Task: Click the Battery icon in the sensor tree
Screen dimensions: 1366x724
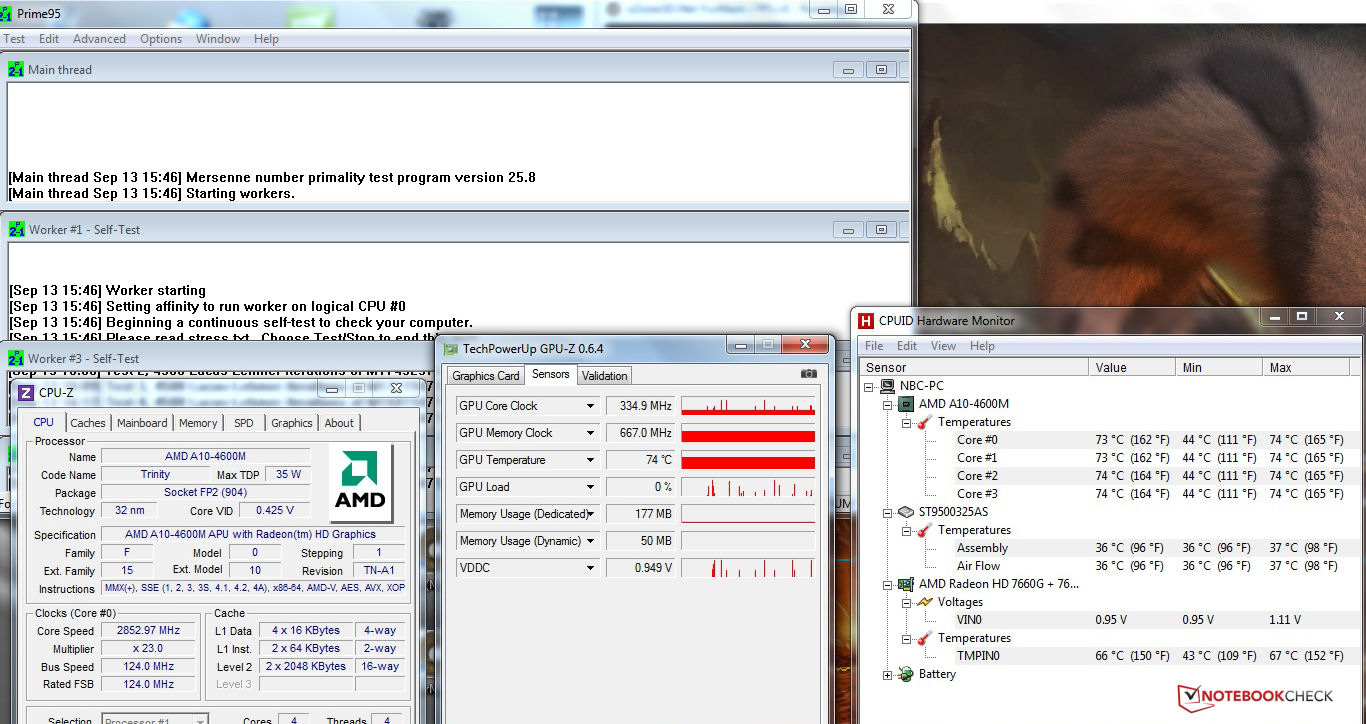Action: [906, 674]
